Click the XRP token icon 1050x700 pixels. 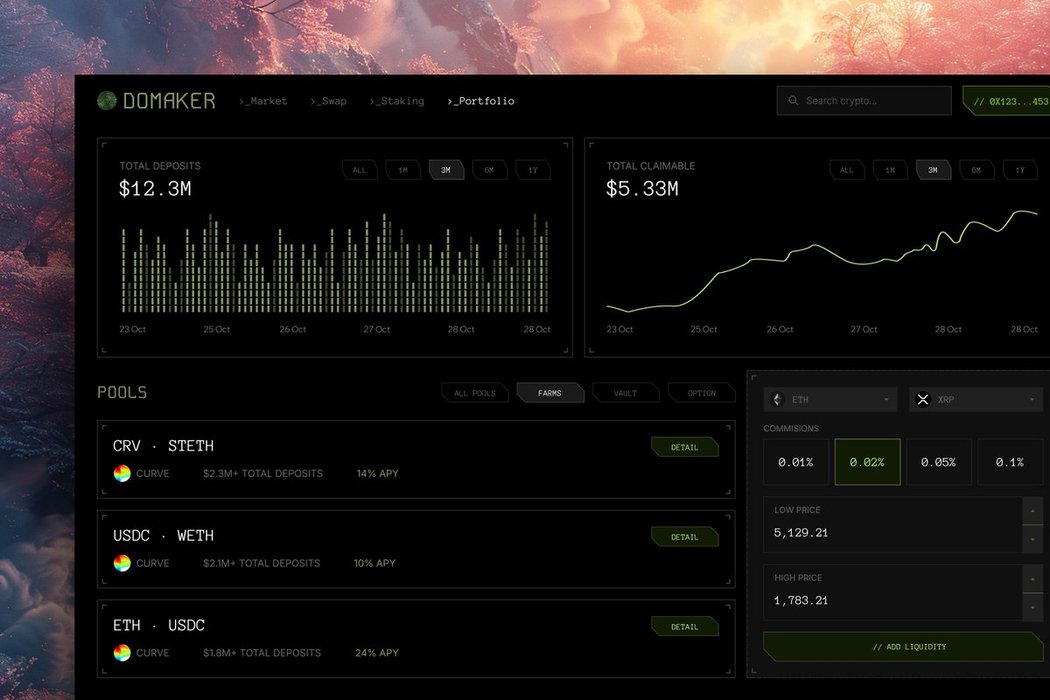(x=923, y=400)
